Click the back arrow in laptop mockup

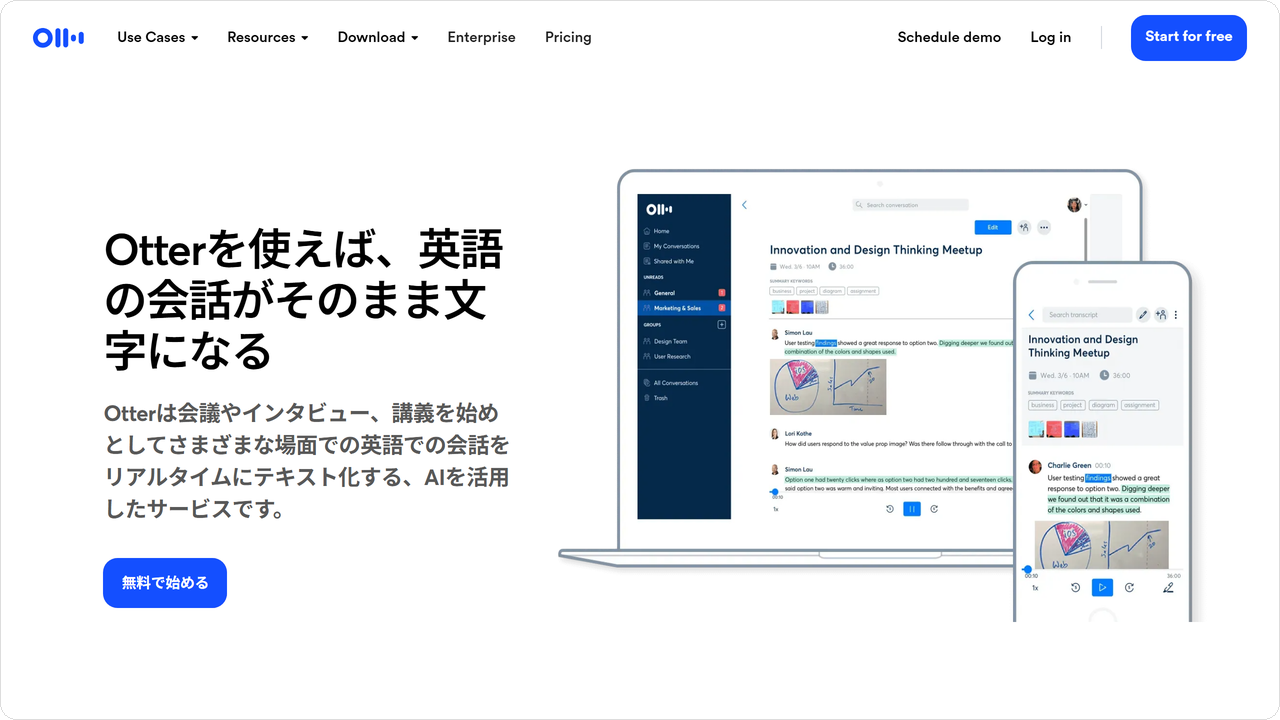pyautogui.click(x=744, y=205)
